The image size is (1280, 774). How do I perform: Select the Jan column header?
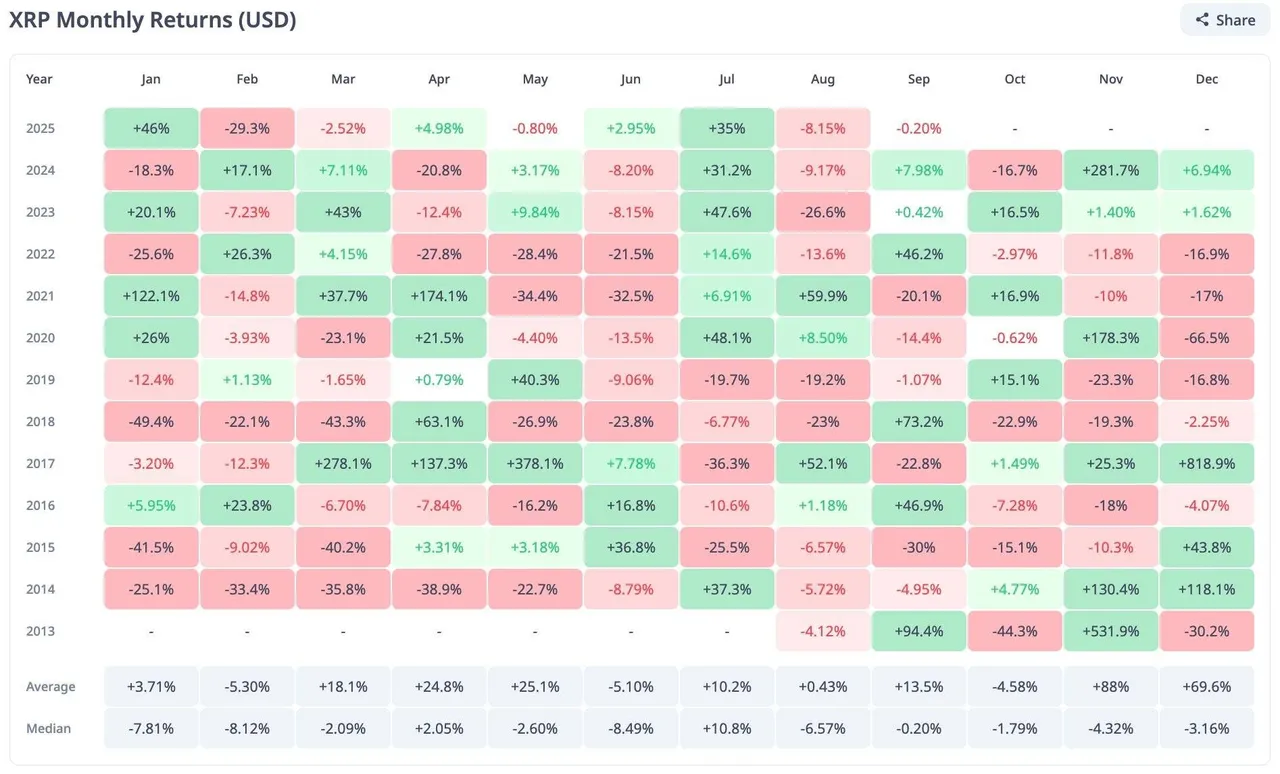pos(151,79)
